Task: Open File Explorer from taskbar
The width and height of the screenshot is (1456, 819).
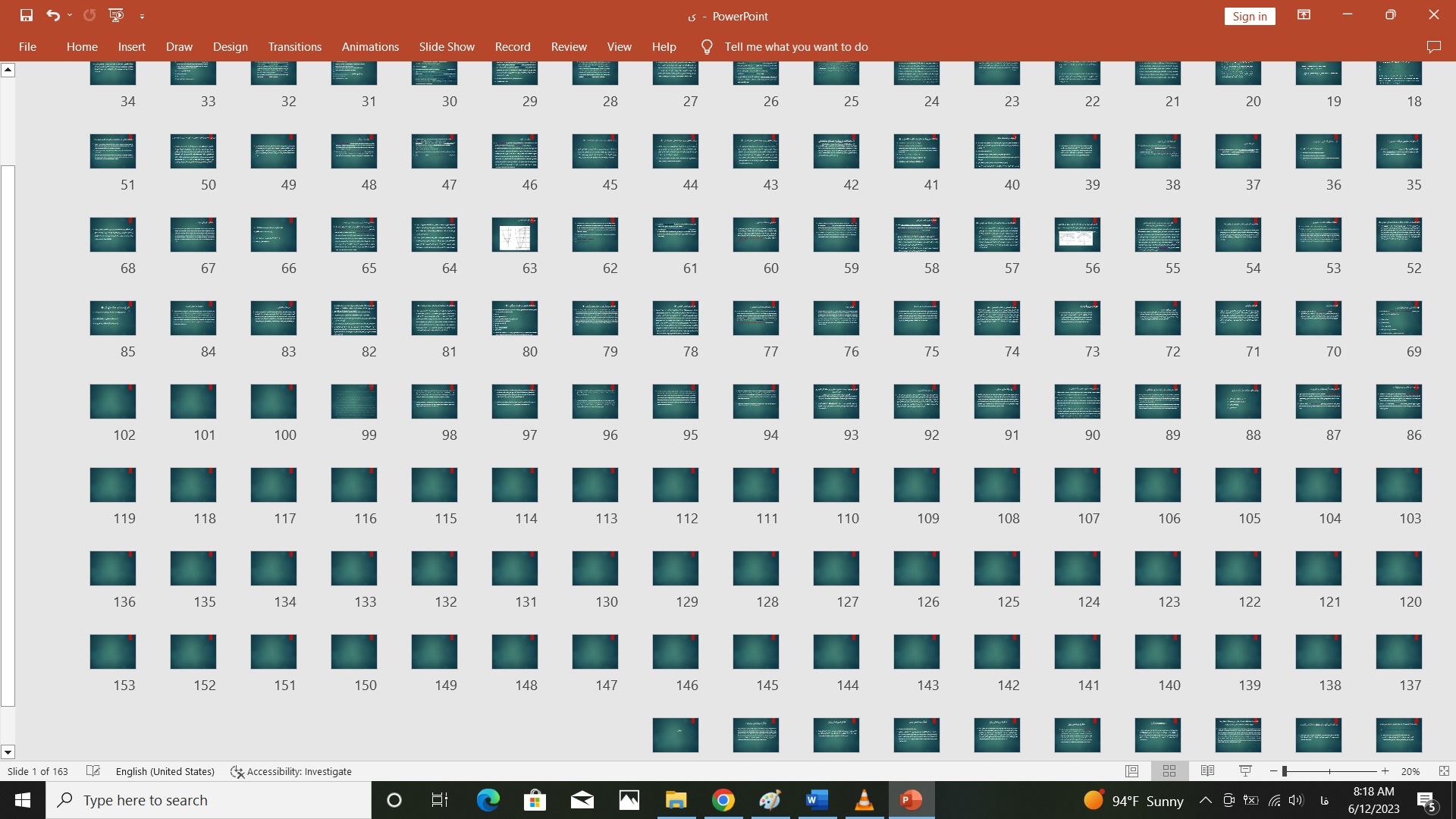Action: click(x=676, y=800)
